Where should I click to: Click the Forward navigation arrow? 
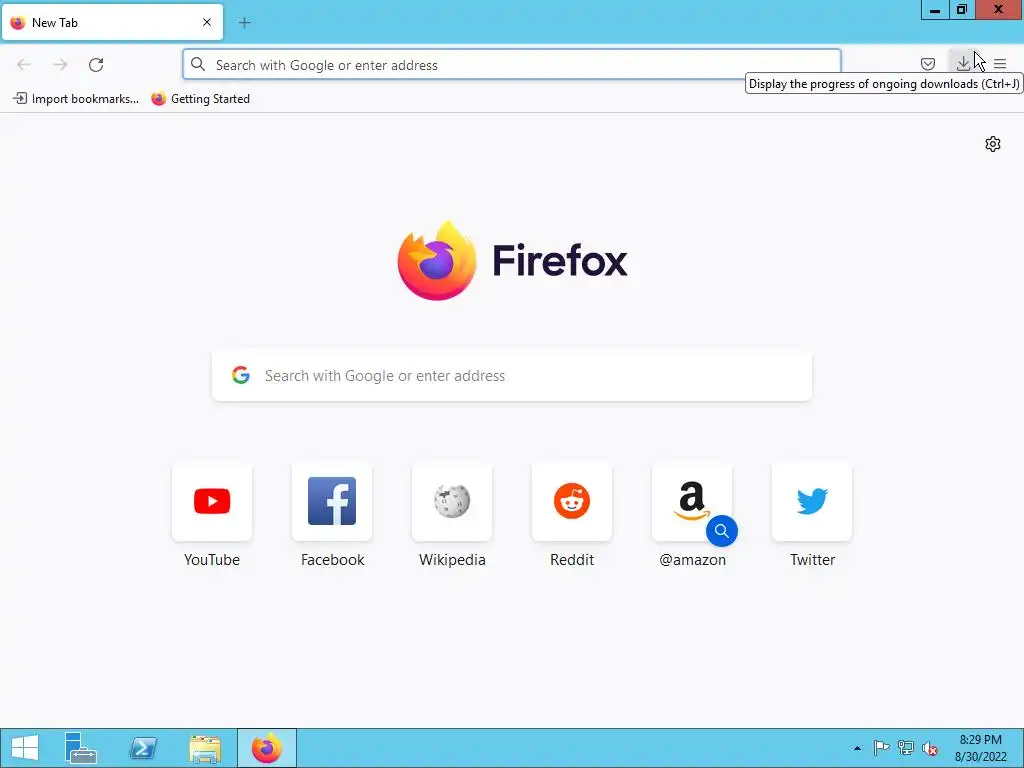(60, 65)
